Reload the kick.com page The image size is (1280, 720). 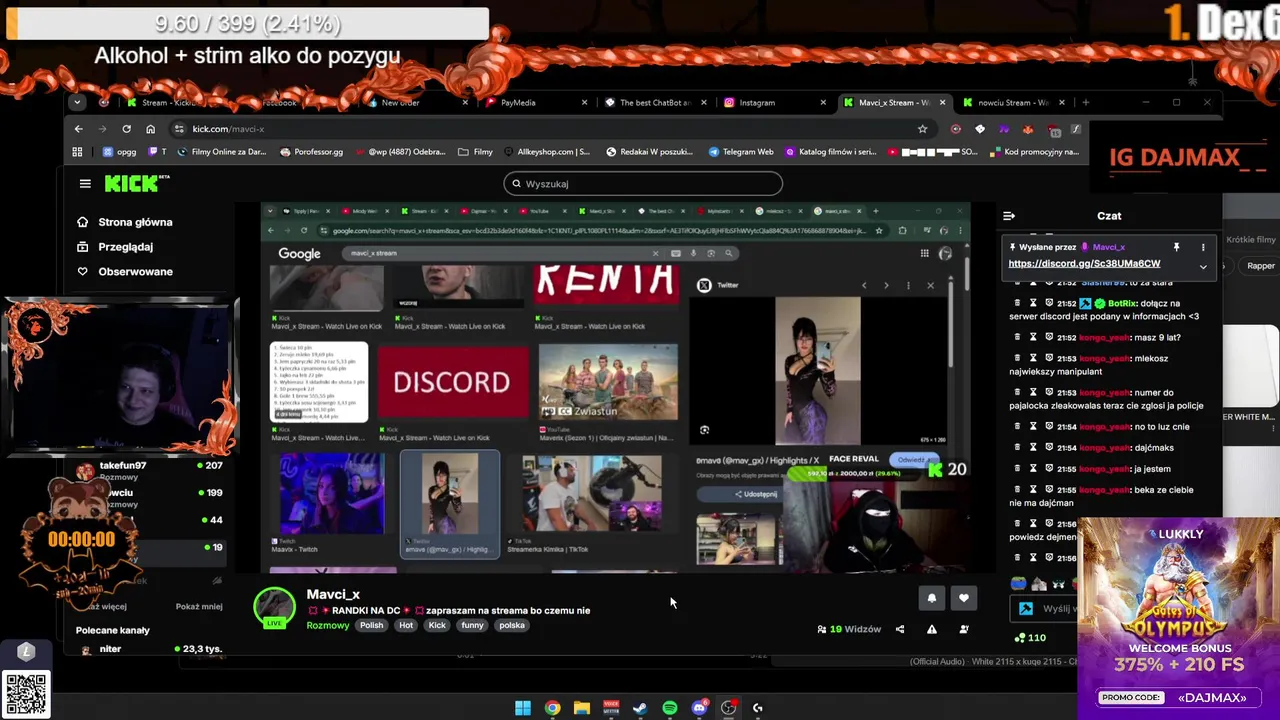tap(126, 129)
